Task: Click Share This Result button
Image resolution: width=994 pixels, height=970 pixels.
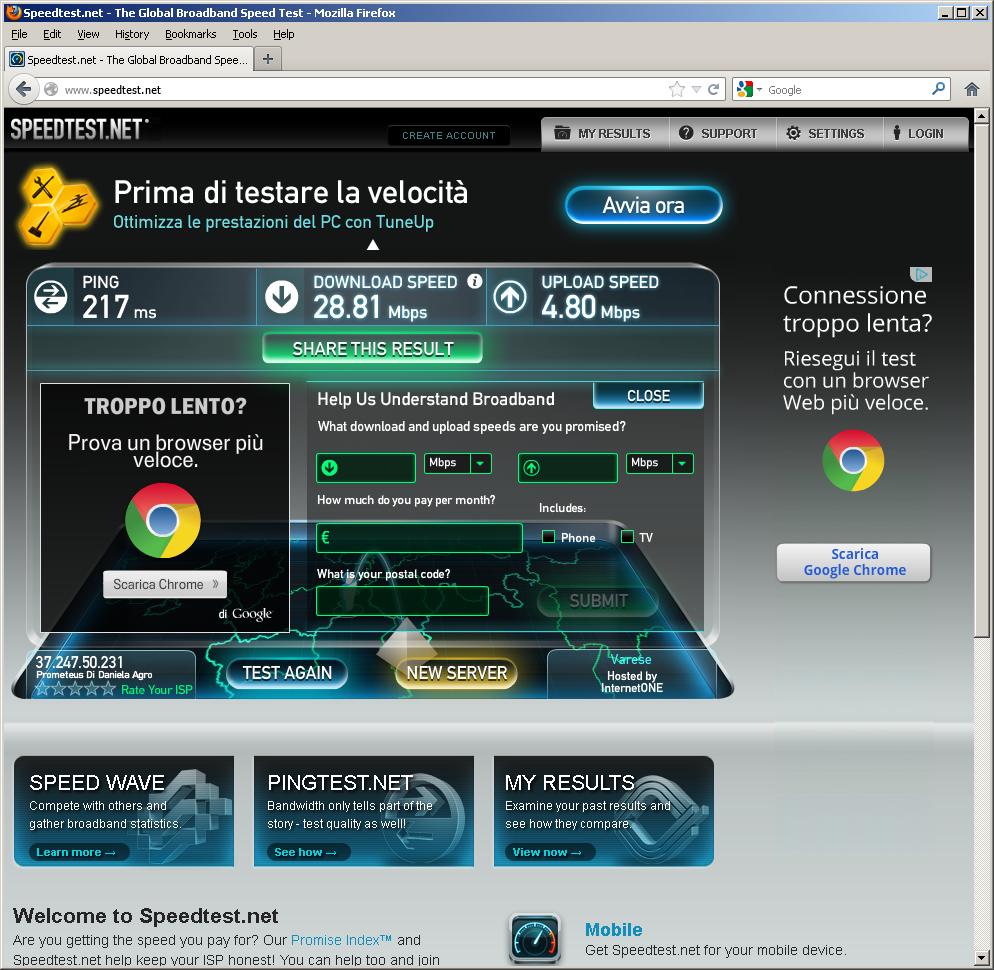Action: pos(373,349)
